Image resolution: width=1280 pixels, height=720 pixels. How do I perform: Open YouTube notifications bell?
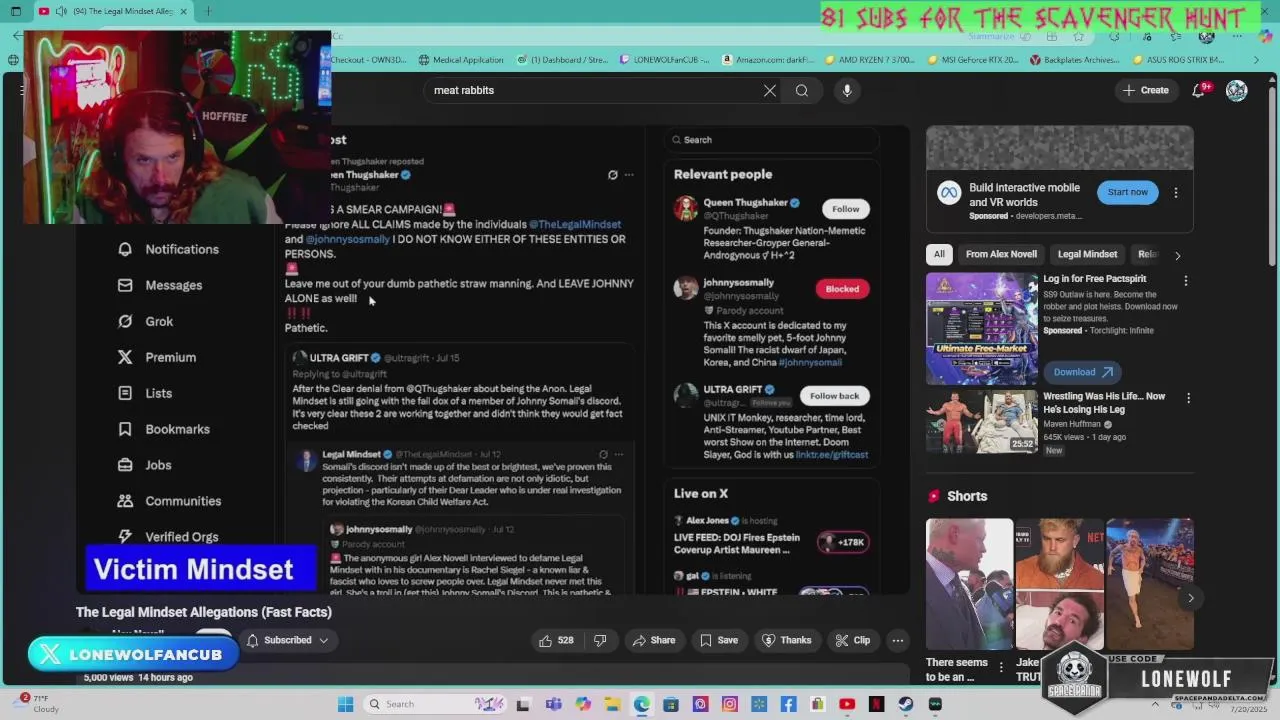tap(1198, 90)
